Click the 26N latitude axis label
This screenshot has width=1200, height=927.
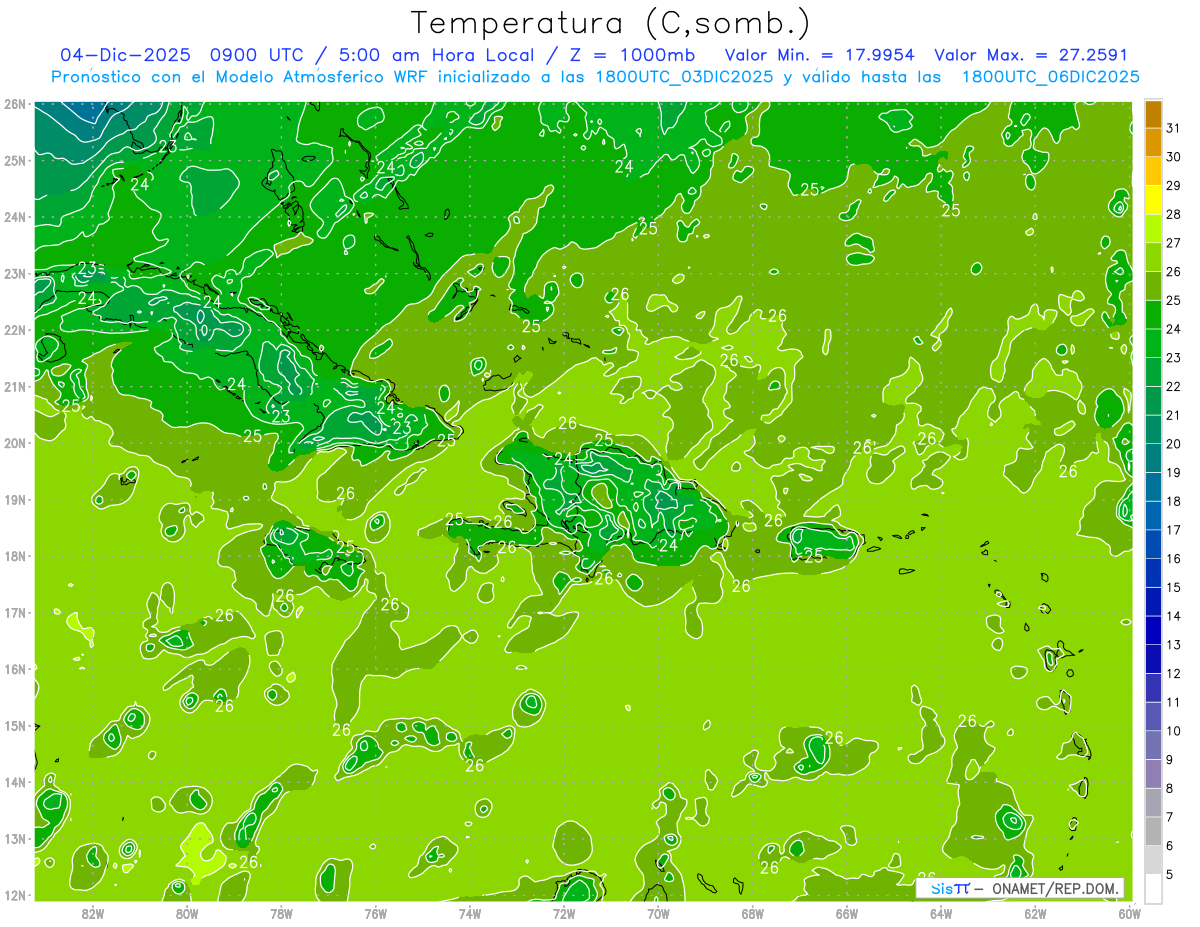tap(14, 104)
